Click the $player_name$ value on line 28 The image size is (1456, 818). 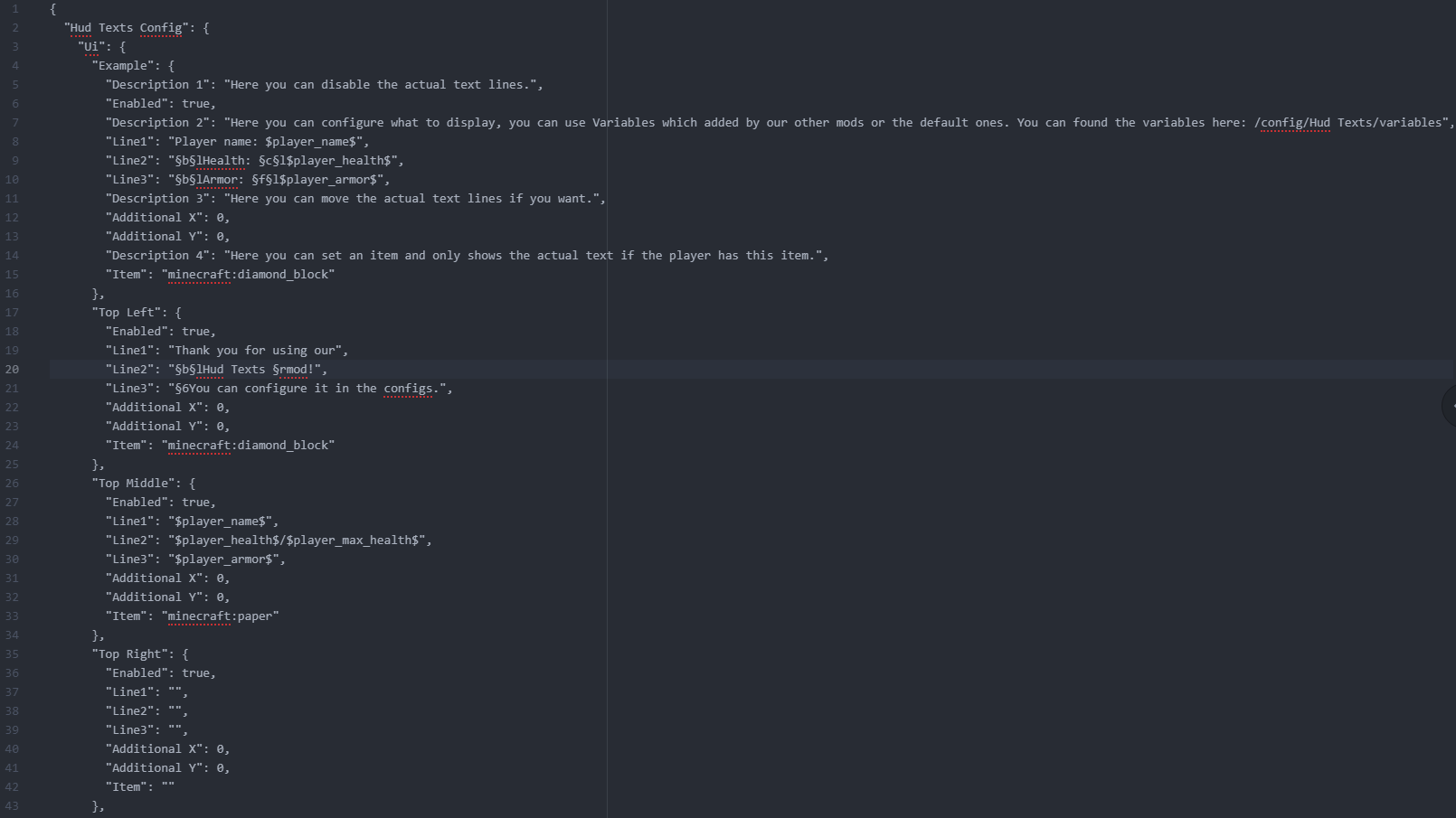point(223,522)
